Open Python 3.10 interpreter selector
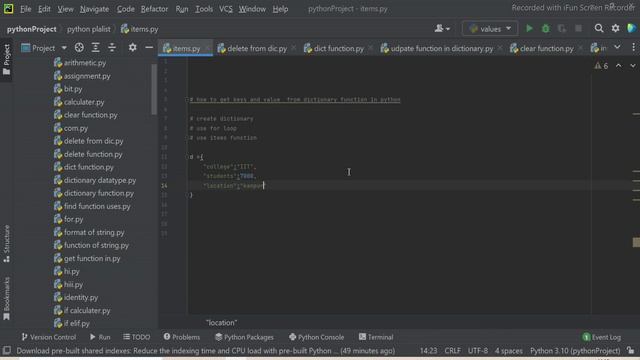This screenshot has height=360, width=640. point(575,351)
